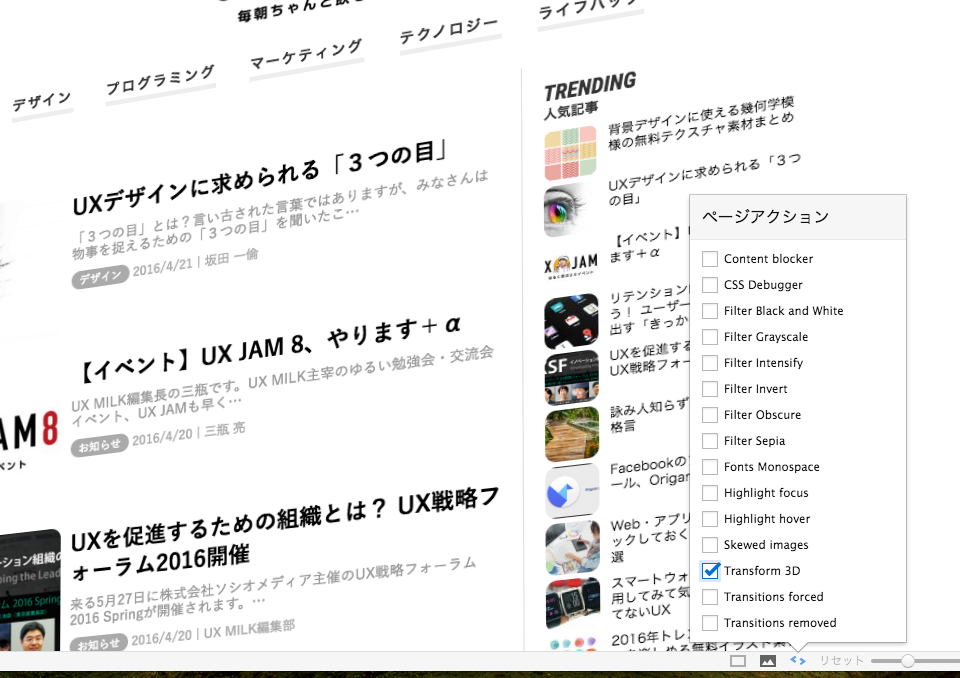This screenshot has width=960, height=678.
Task: Open the プログラミング navigation category
Action: pos(160,81)
